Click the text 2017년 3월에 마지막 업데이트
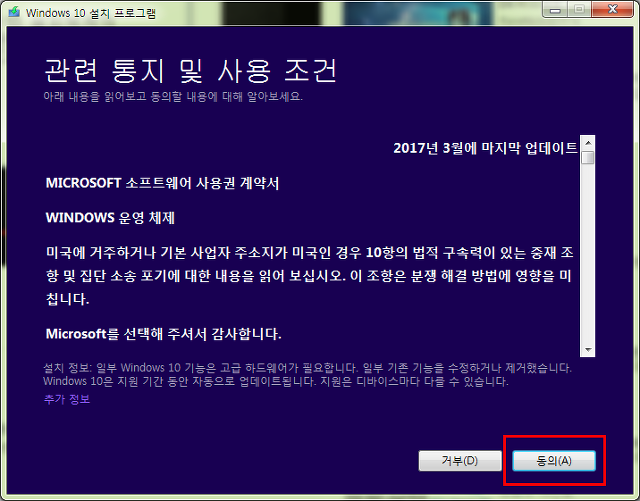Screen dimensions: 640x501 pyautogui.click(x=485, y=148)
